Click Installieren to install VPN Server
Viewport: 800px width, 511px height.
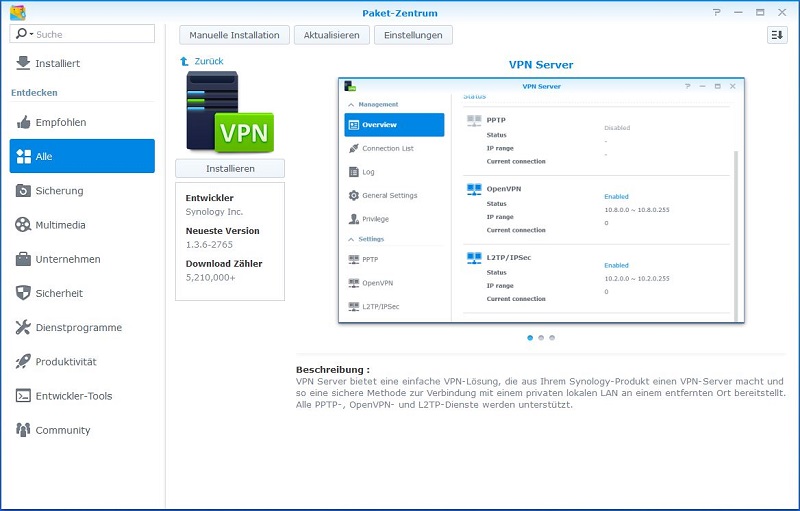[x=230, y=169]
